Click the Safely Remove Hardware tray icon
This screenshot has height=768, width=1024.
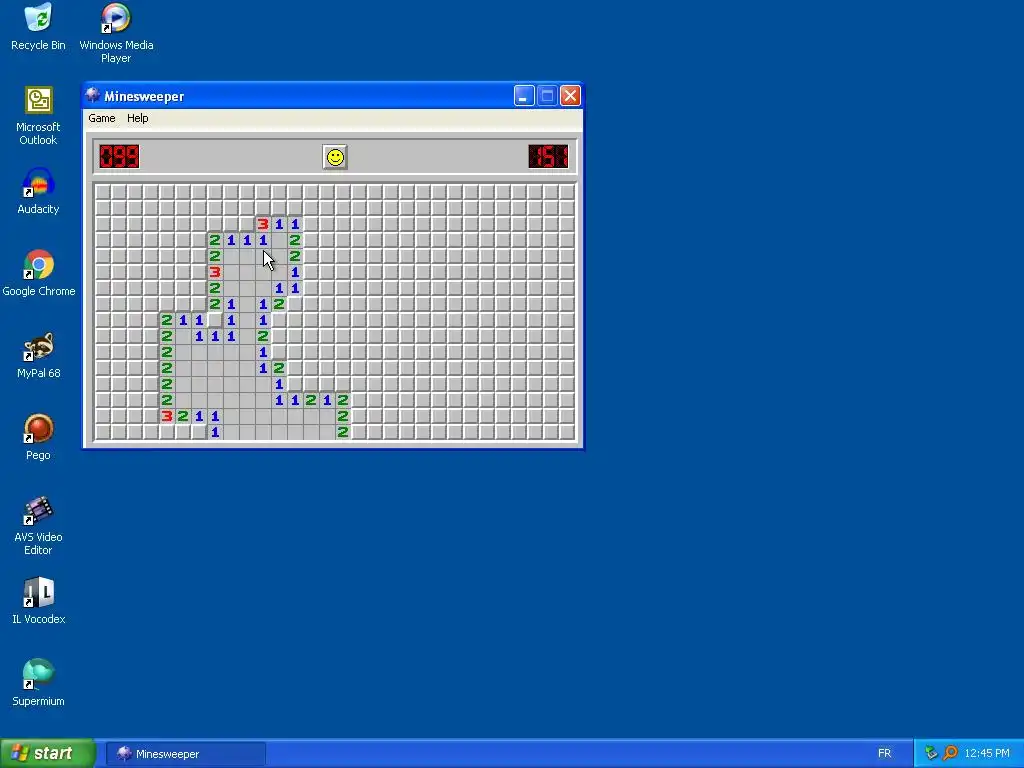tap(931, 754)
